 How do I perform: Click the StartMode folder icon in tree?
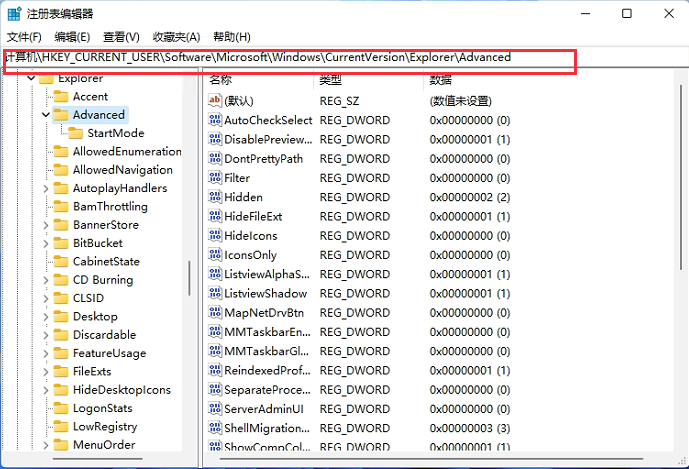(x=76, y=133)
